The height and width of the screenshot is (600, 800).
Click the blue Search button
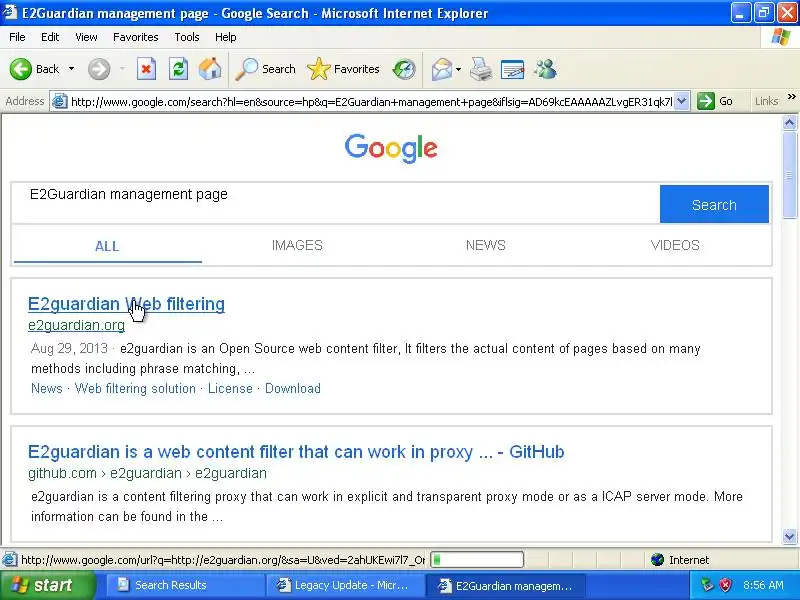click(x=714, y=204)
